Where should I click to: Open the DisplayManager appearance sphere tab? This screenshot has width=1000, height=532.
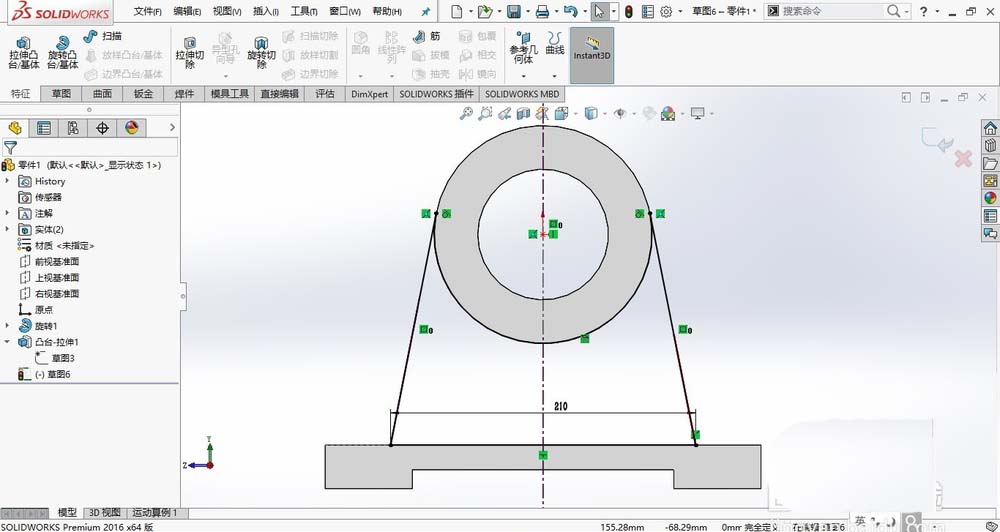(x=131, y=128)
